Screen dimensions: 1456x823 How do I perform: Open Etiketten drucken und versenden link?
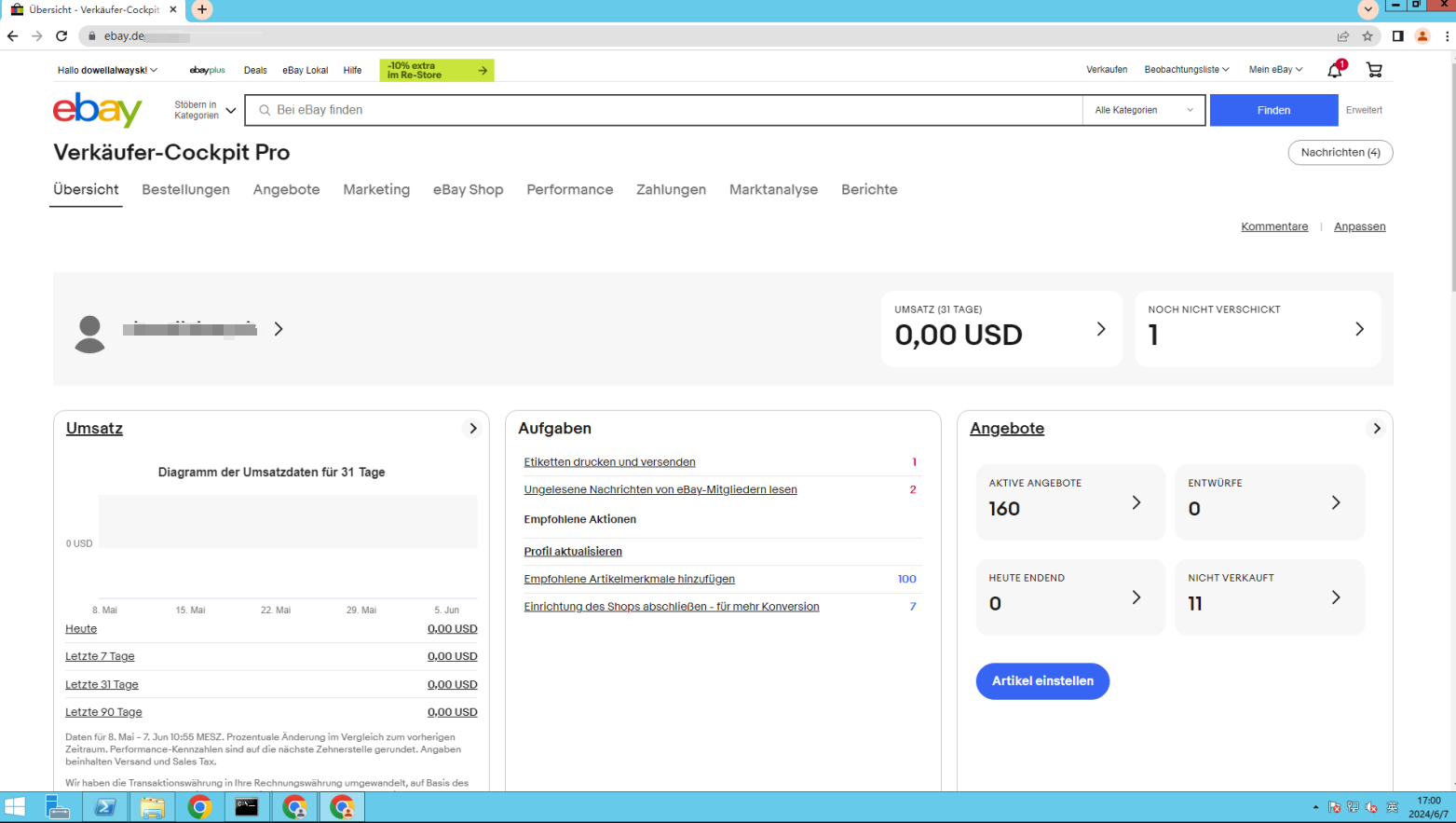[609, 462]
